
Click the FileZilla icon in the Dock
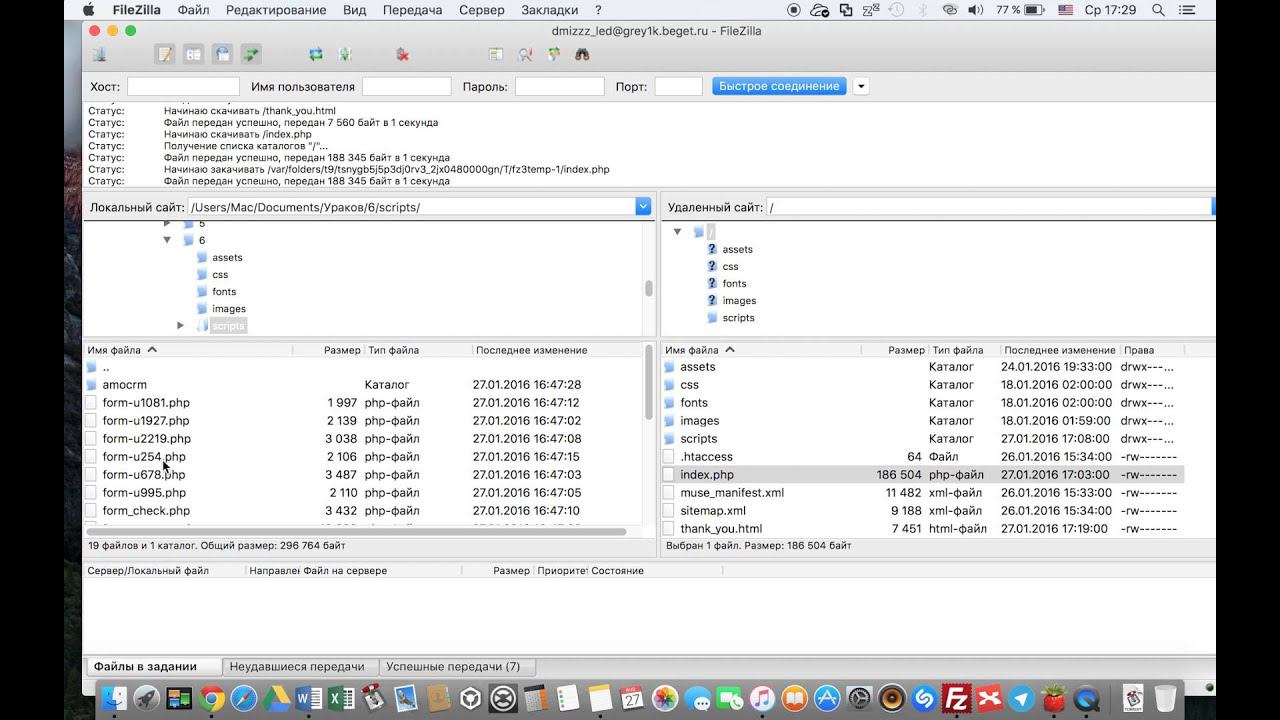click(956, 698)
